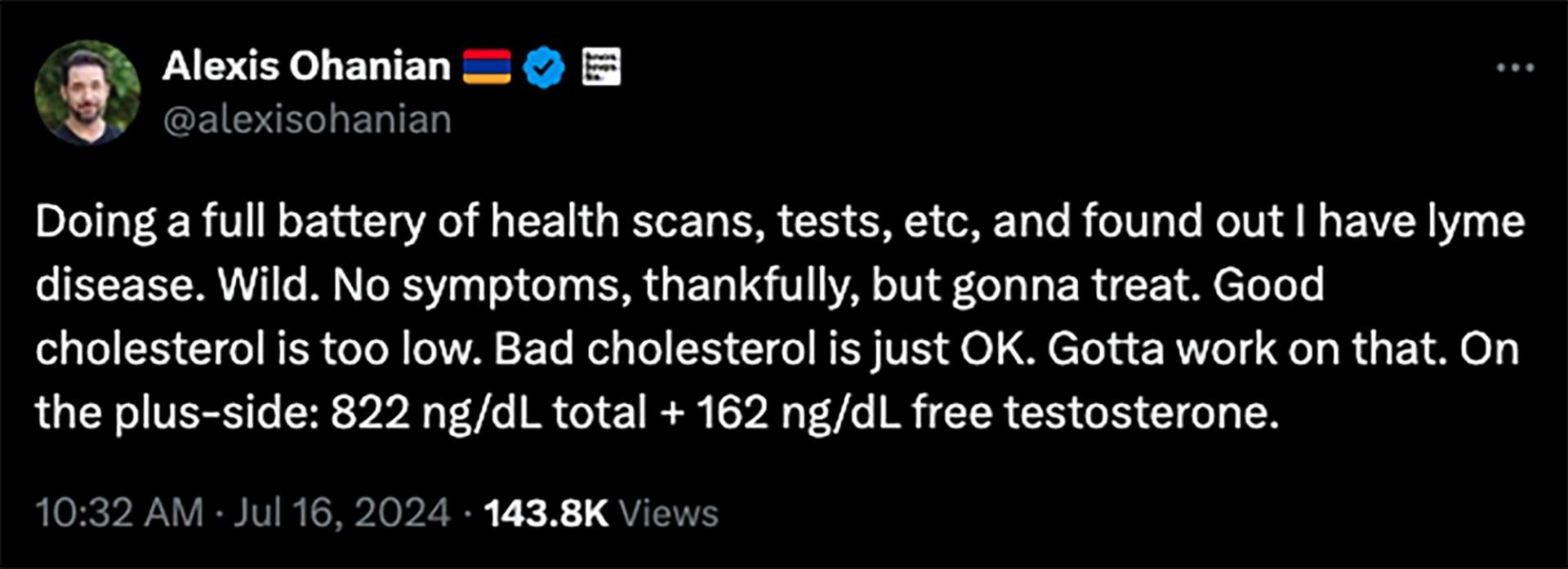
Task: Click the Jul 16, 2024 date
Action: coord(342,513)
